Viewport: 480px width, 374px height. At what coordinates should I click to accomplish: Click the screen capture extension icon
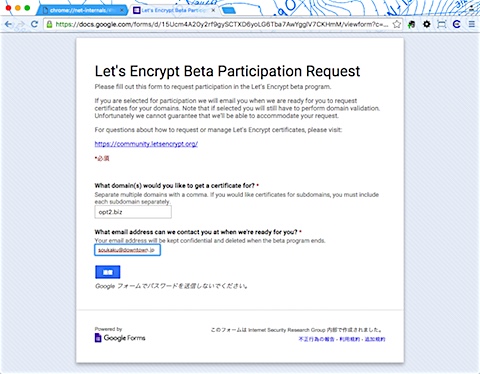[442, 24]
